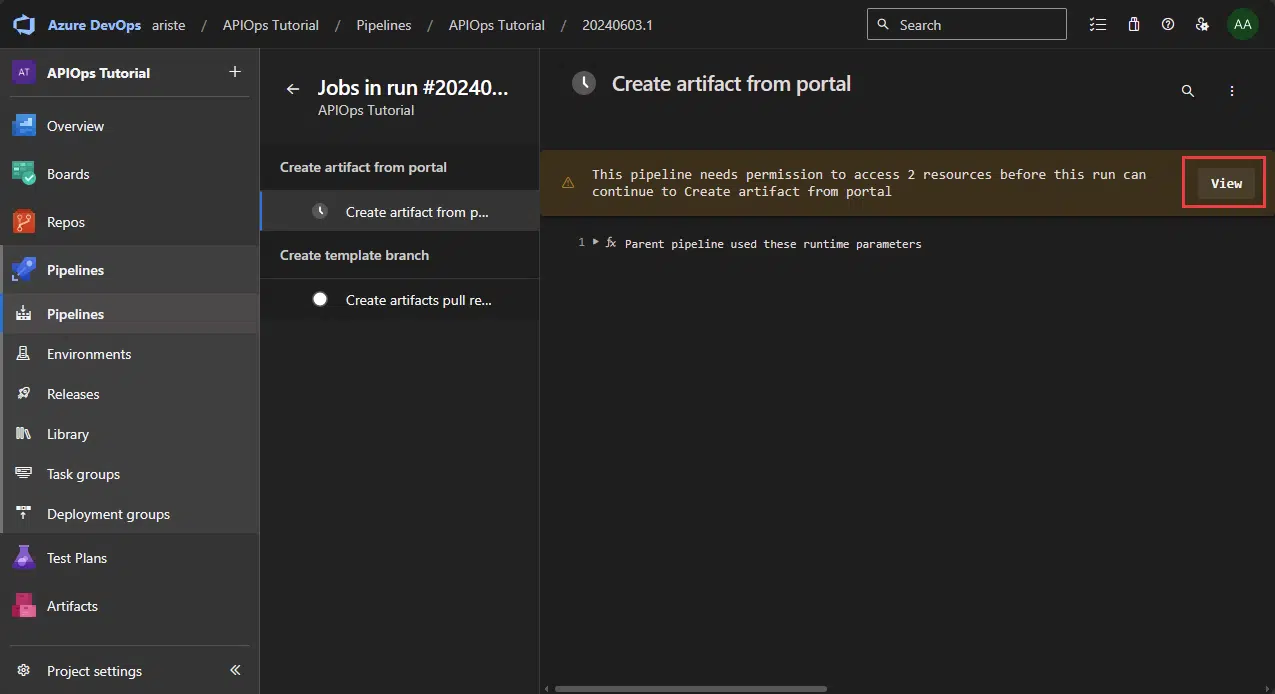Open the User settings icon
1275x694 pixels.
pos(1202,25)
